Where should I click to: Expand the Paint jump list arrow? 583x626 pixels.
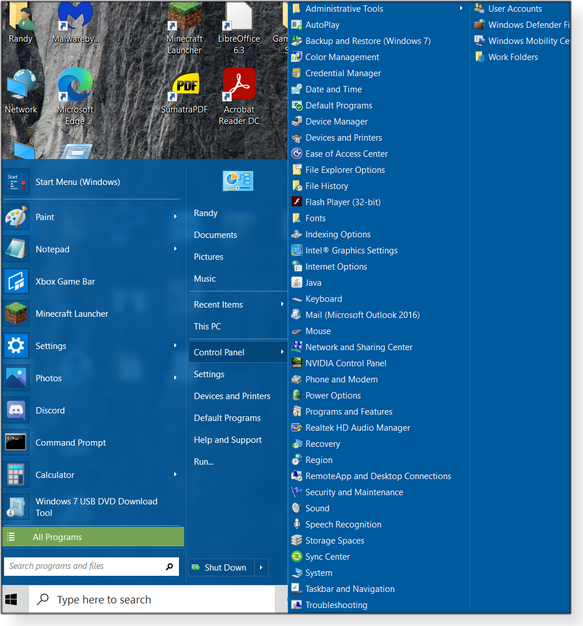[x=175, y=217]
